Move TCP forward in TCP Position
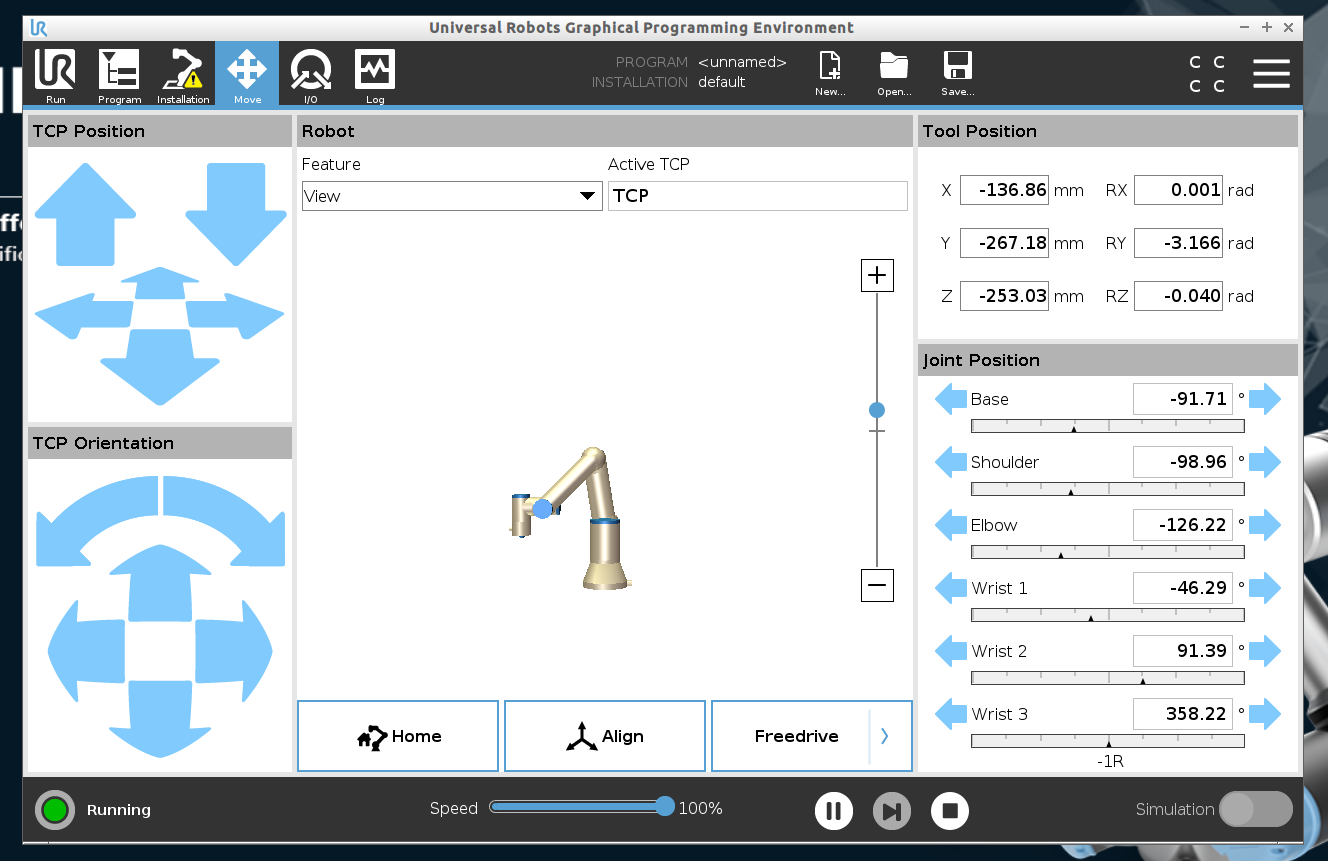 pos(160,367)
